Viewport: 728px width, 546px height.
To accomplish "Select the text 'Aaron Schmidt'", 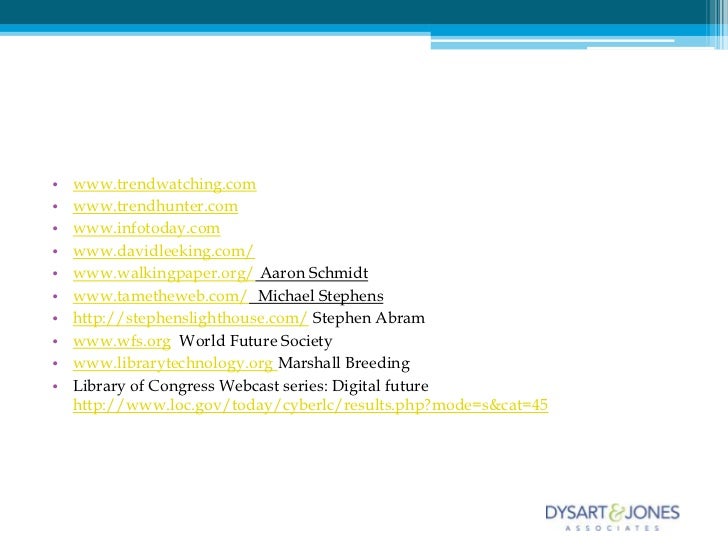I will click(x=314, y=273).
